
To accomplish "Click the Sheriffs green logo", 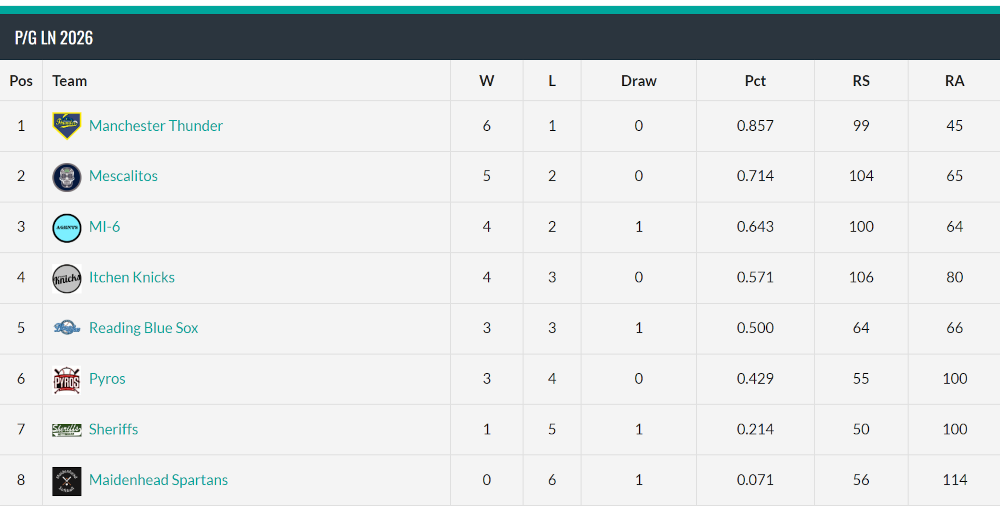I will coord(66,429).
